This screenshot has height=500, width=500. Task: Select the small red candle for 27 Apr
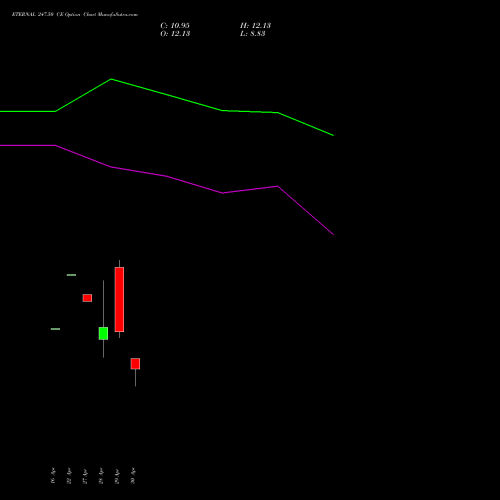[x=87, y=298]
